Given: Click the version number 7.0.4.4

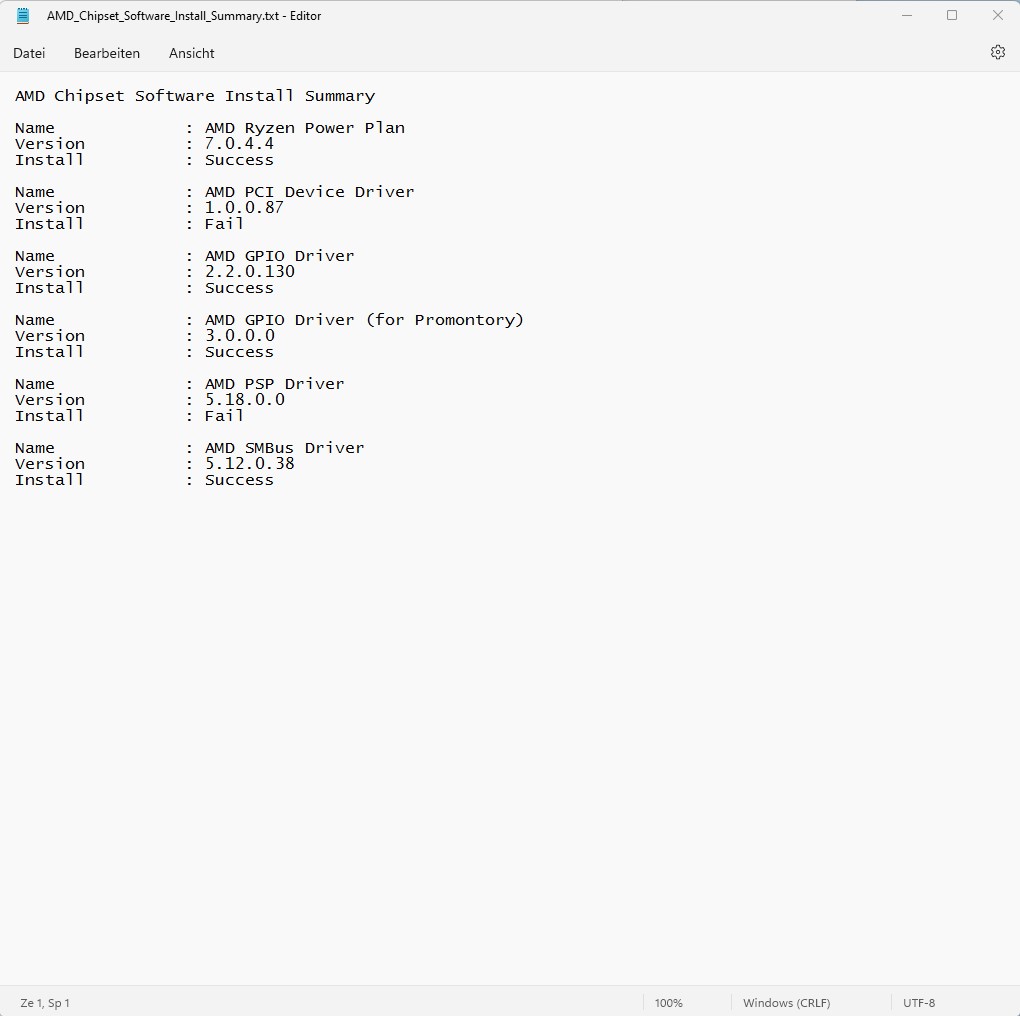Looking at the screenshot, I should click(x=239, y=144).
